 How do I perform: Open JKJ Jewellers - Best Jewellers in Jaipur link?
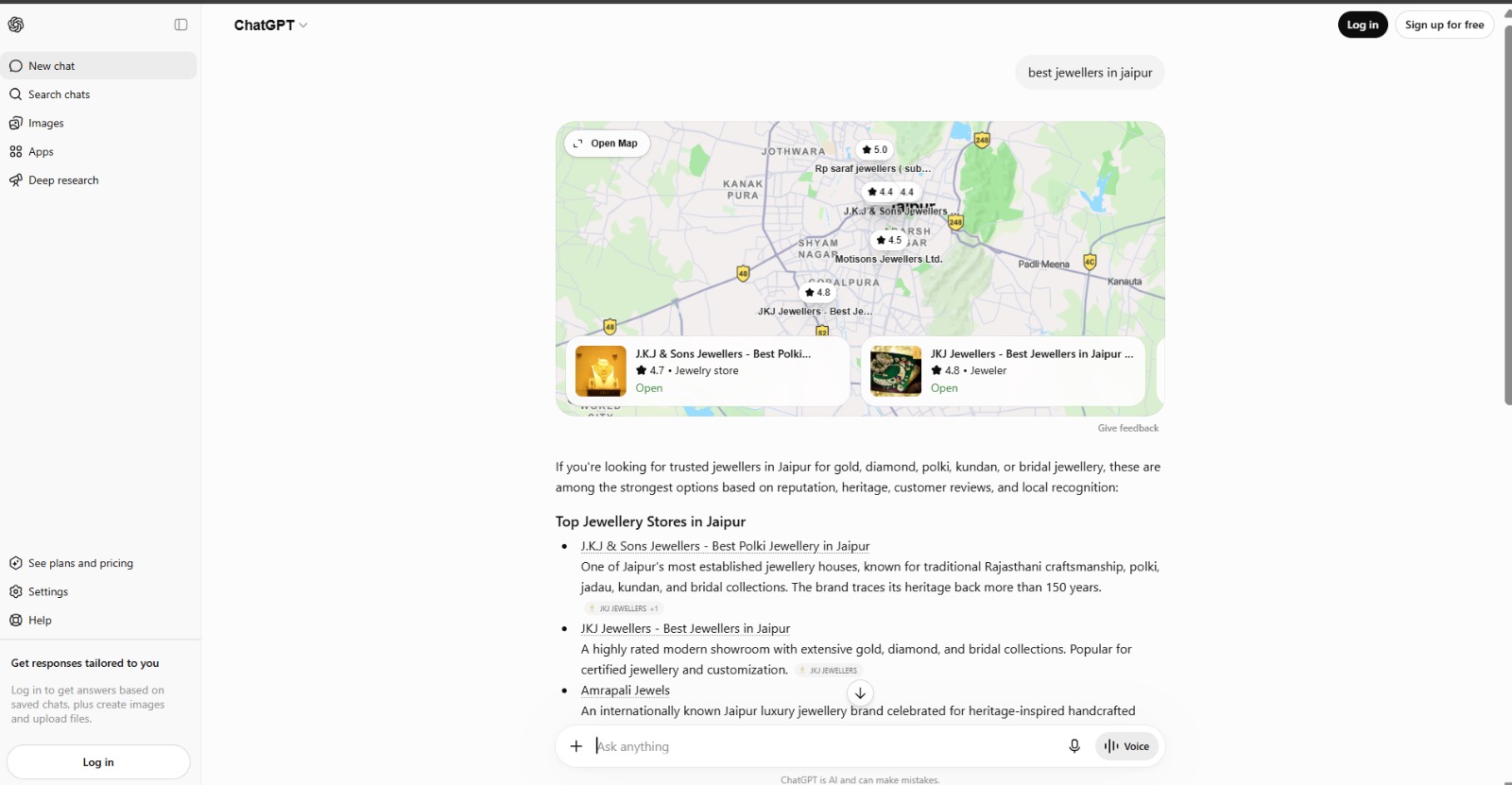tap(685, 628)
